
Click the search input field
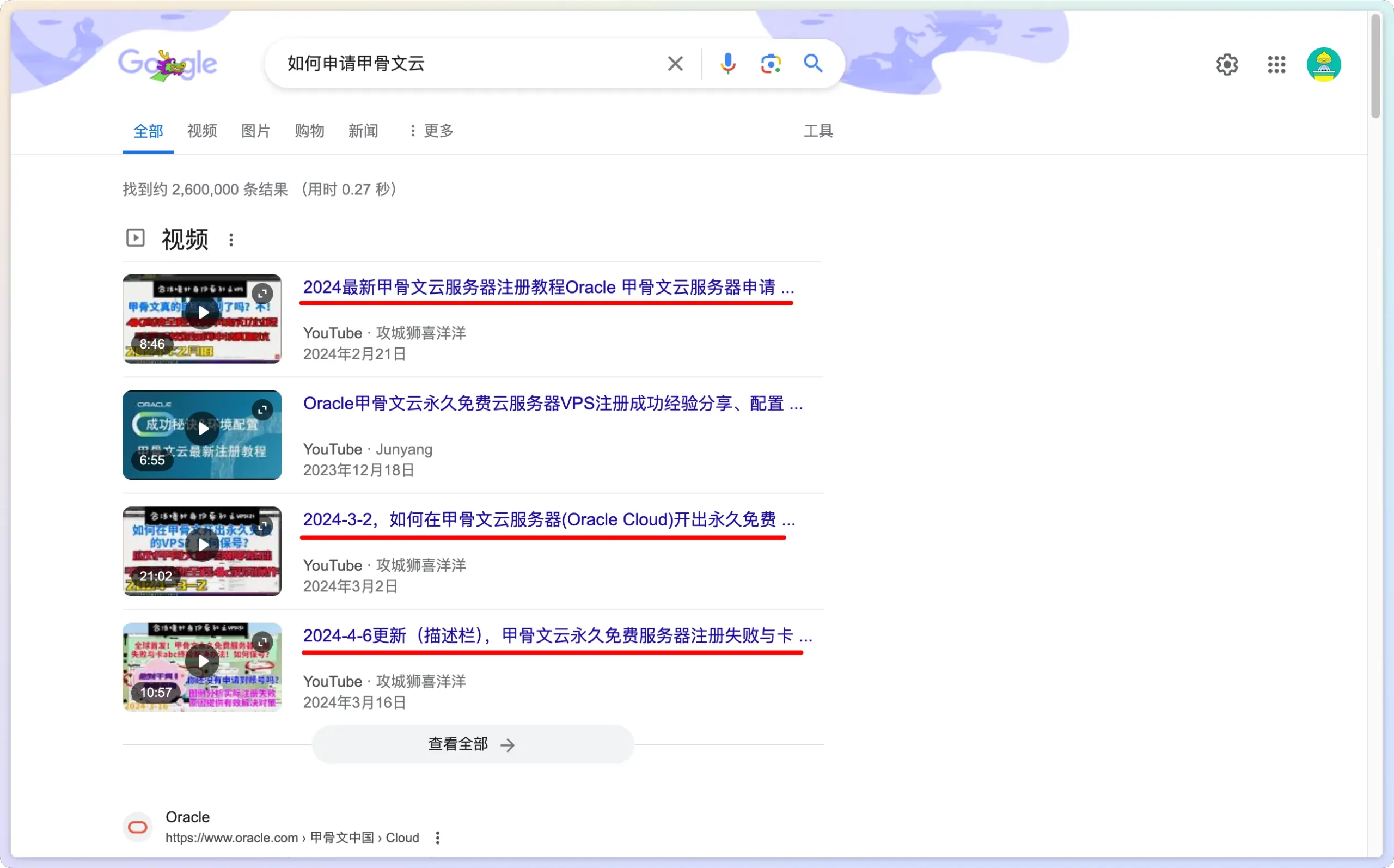(x=470, y=63)
